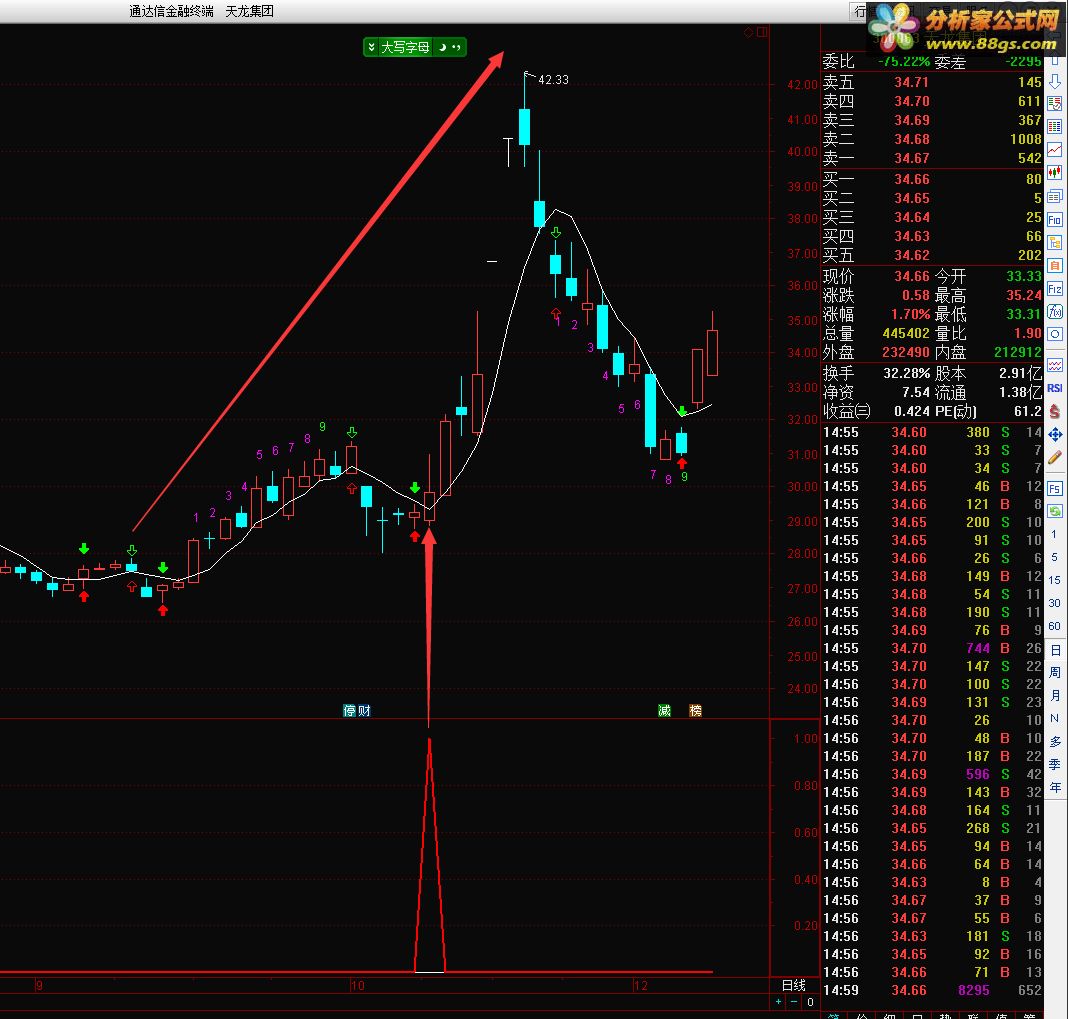
Task: Zoom out chart with the minus button
Action: (x=794, y=1002)
